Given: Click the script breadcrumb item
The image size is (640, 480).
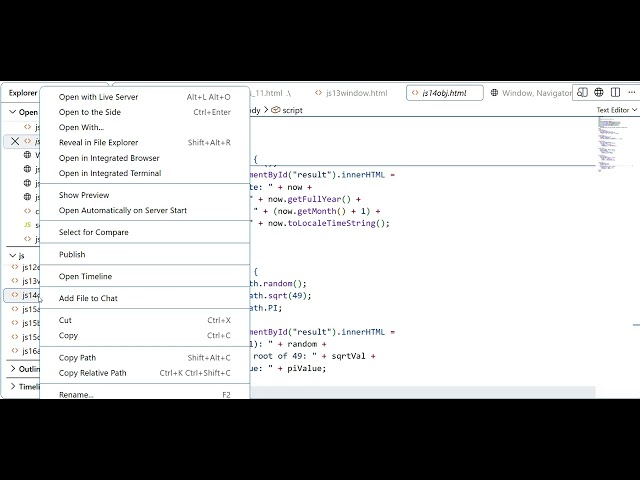Looking at the screenshot, I should point(287,110).
